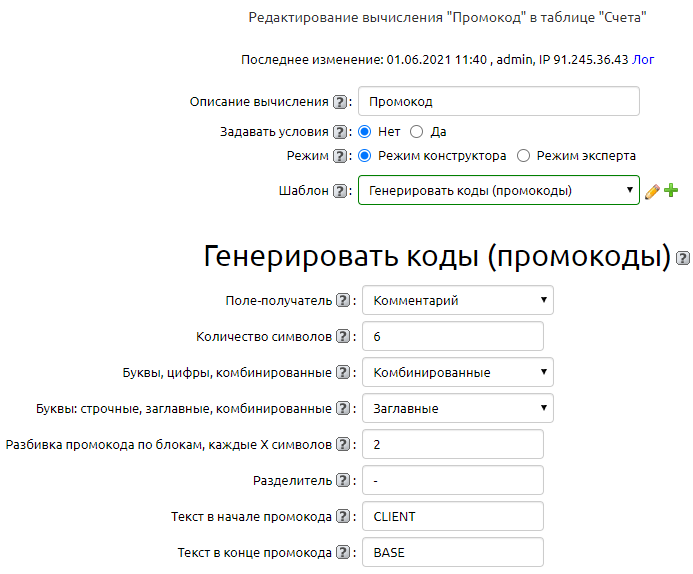This screenshot has height=574, width=693.
Task: Show help for "Текст в конце промокода"
Action: pos(345,553)
